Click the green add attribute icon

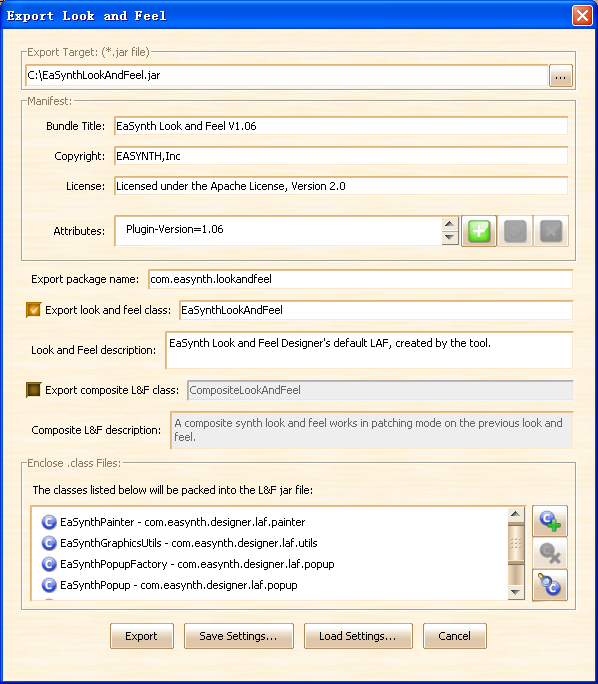(479, 231)
